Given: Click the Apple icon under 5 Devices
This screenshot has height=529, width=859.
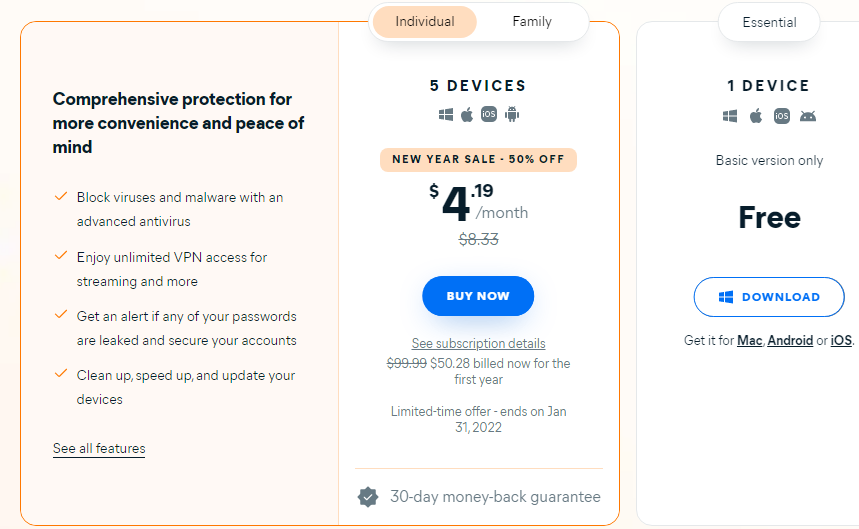Looking at the screenshot, I should pyautogui.click(x=467, y=114).
